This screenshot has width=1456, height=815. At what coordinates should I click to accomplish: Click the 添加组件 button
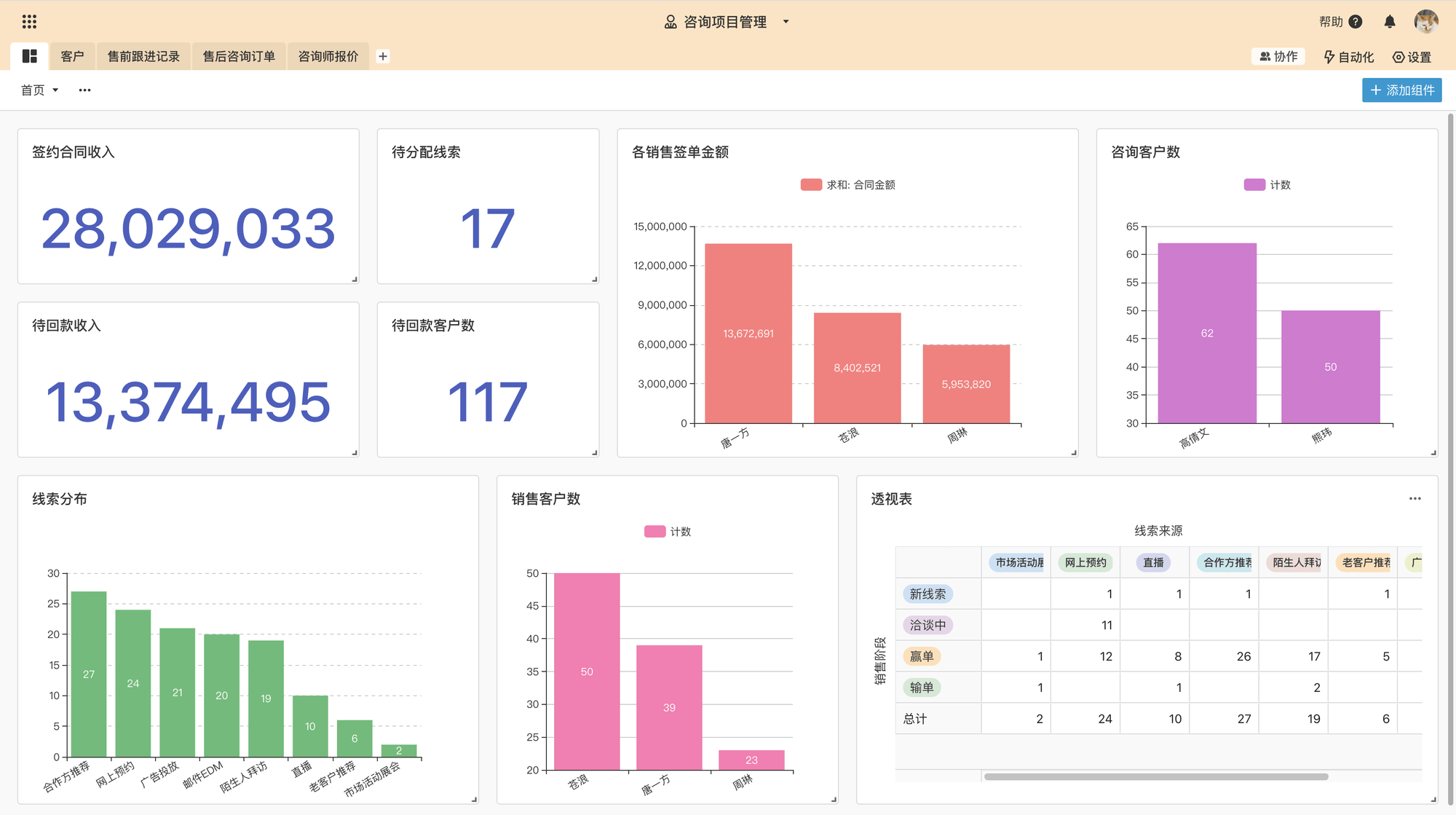(1401, 90)
